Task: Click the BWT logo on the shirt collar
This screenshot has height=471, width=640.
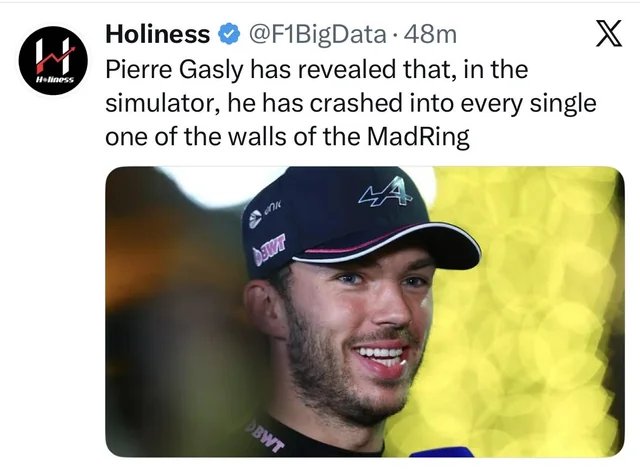Action: [264, 435]
